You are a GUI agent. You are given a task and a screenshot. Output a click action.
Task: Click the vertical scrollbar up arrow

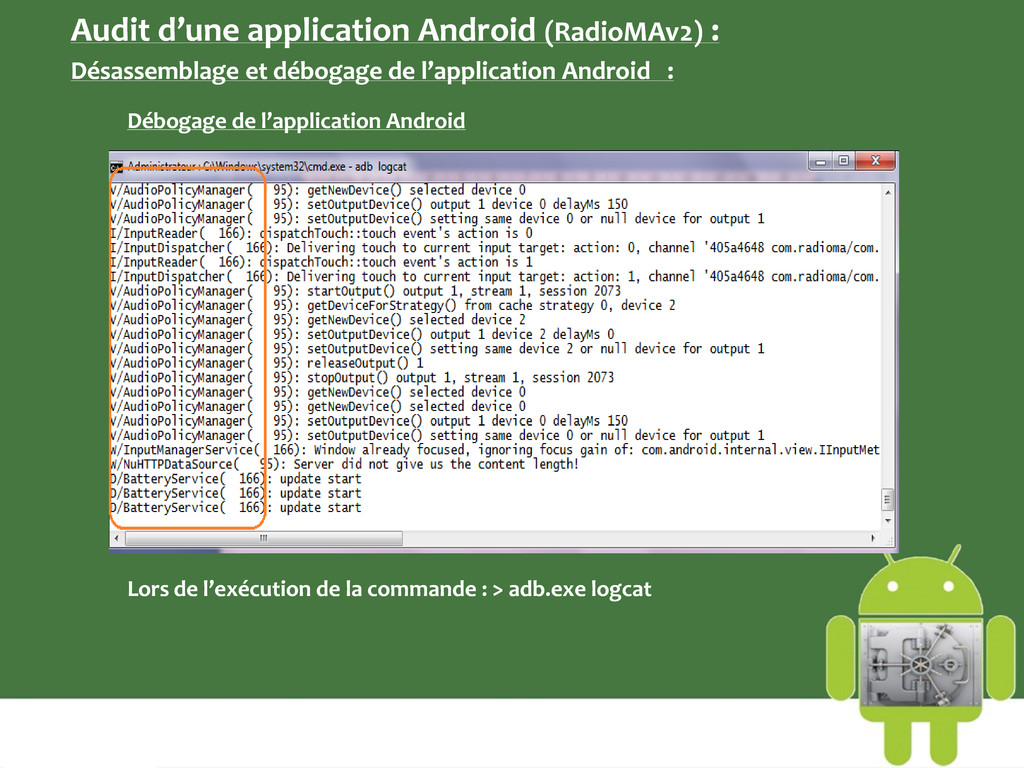pos(888,193)
